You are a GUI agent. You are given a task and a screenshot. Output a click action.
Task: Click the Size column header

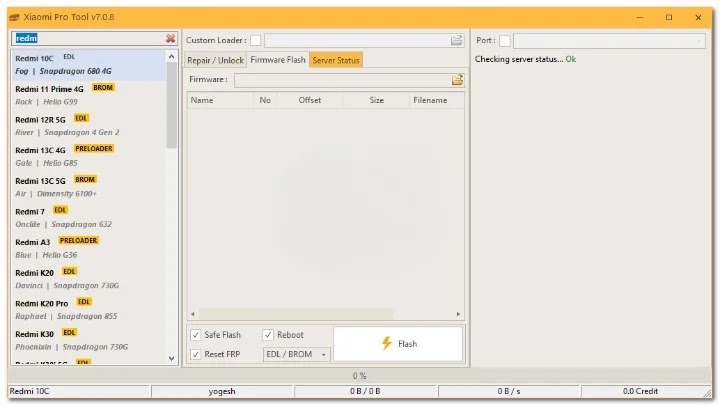pyautogui.click(x=376, y=100)
